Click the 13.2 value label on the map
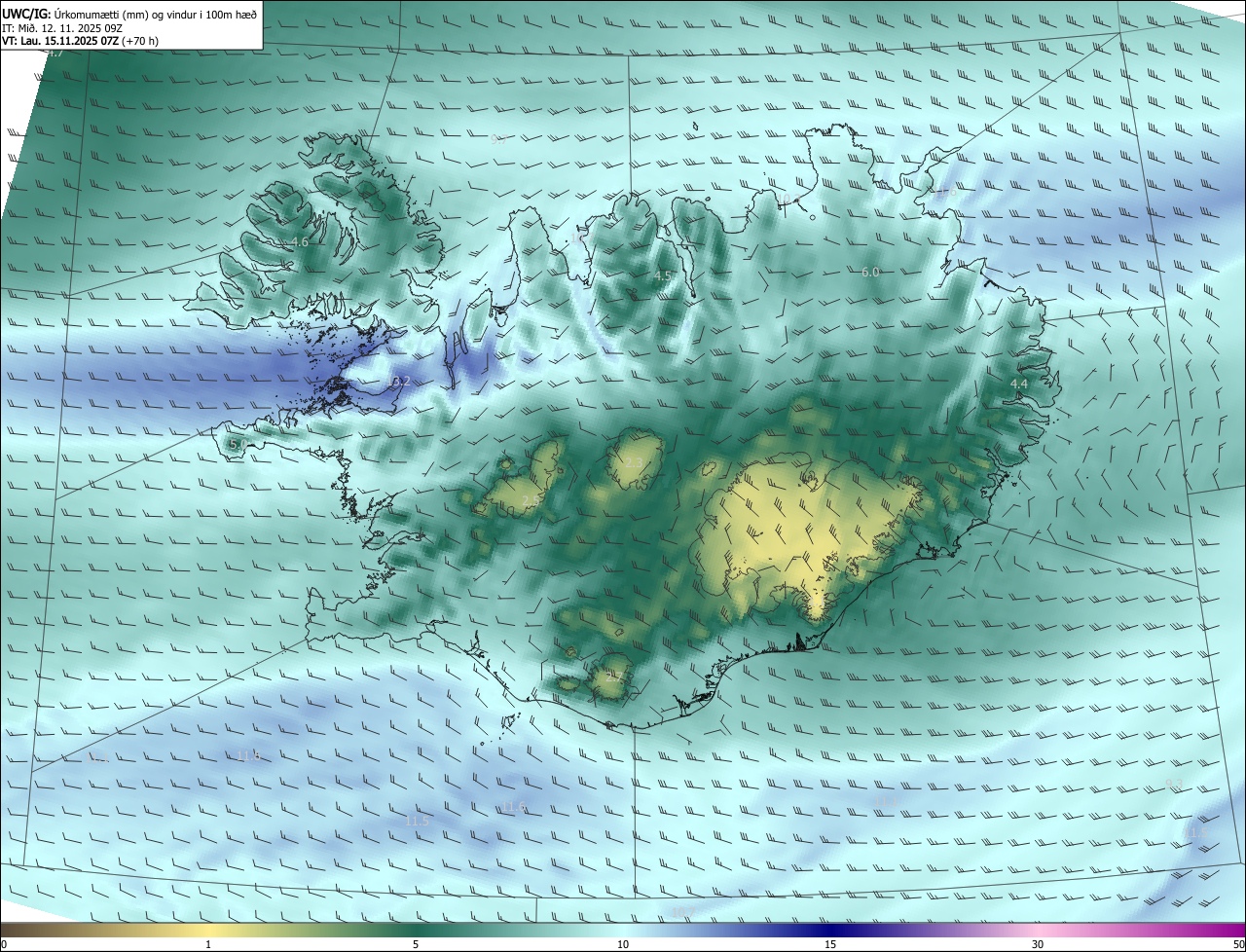 click(397, 382)
